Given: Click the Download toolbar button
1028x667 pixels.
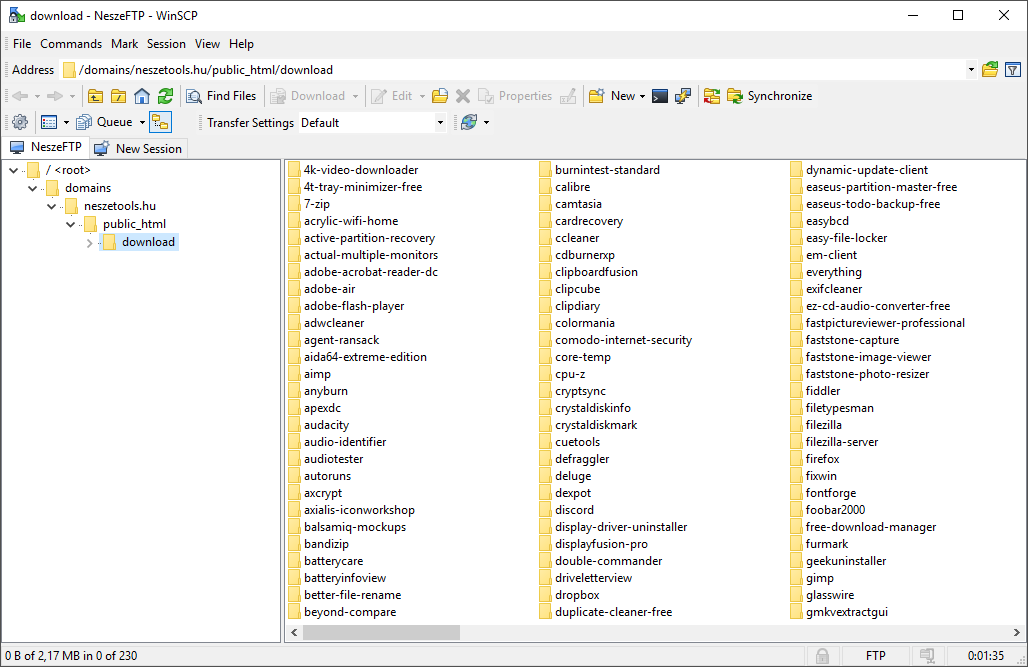Looking at the screenshot, I should 307,96.
